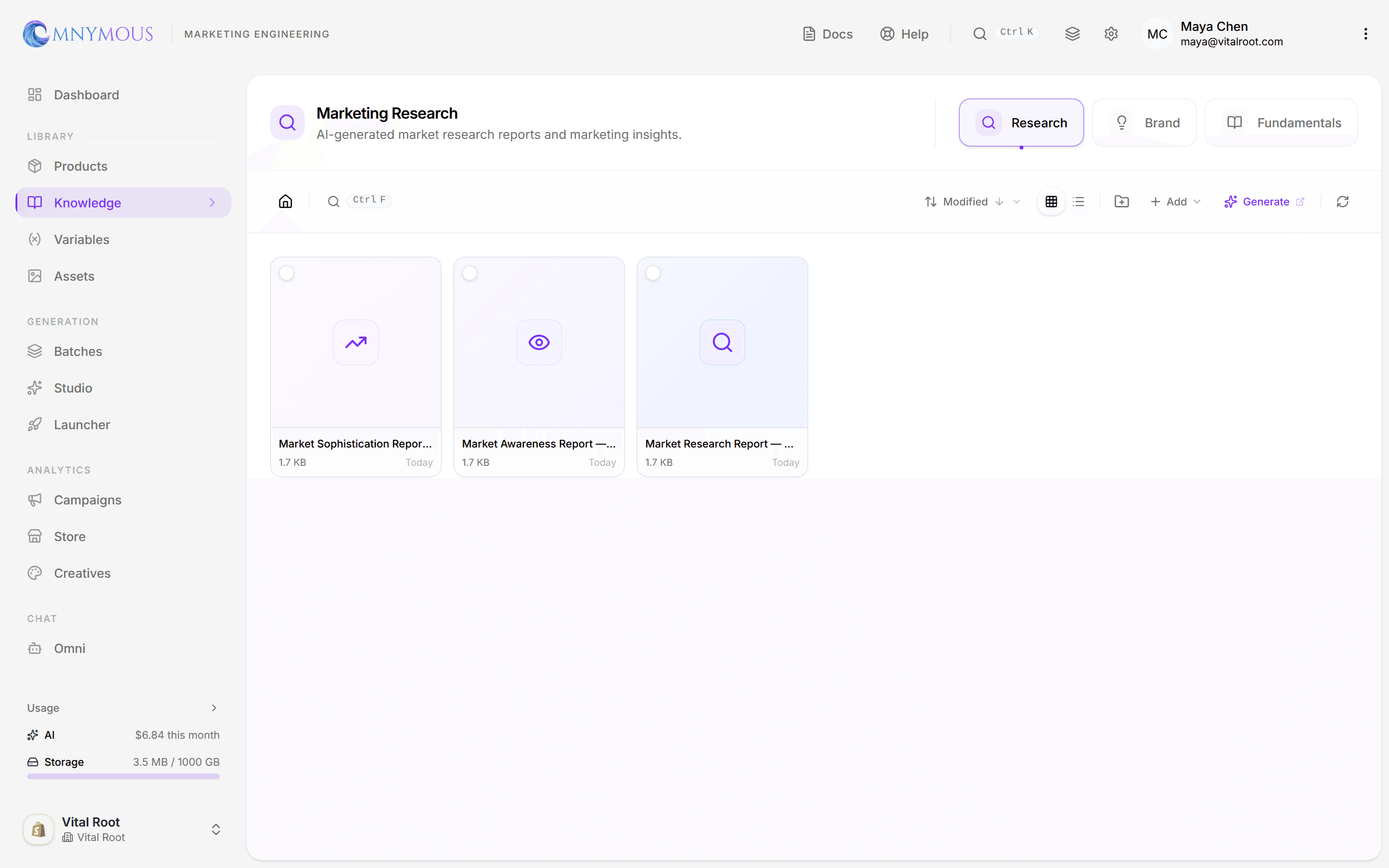Create new folder icon
Screen dimensions: 1389x868
tap(1121, 202)
